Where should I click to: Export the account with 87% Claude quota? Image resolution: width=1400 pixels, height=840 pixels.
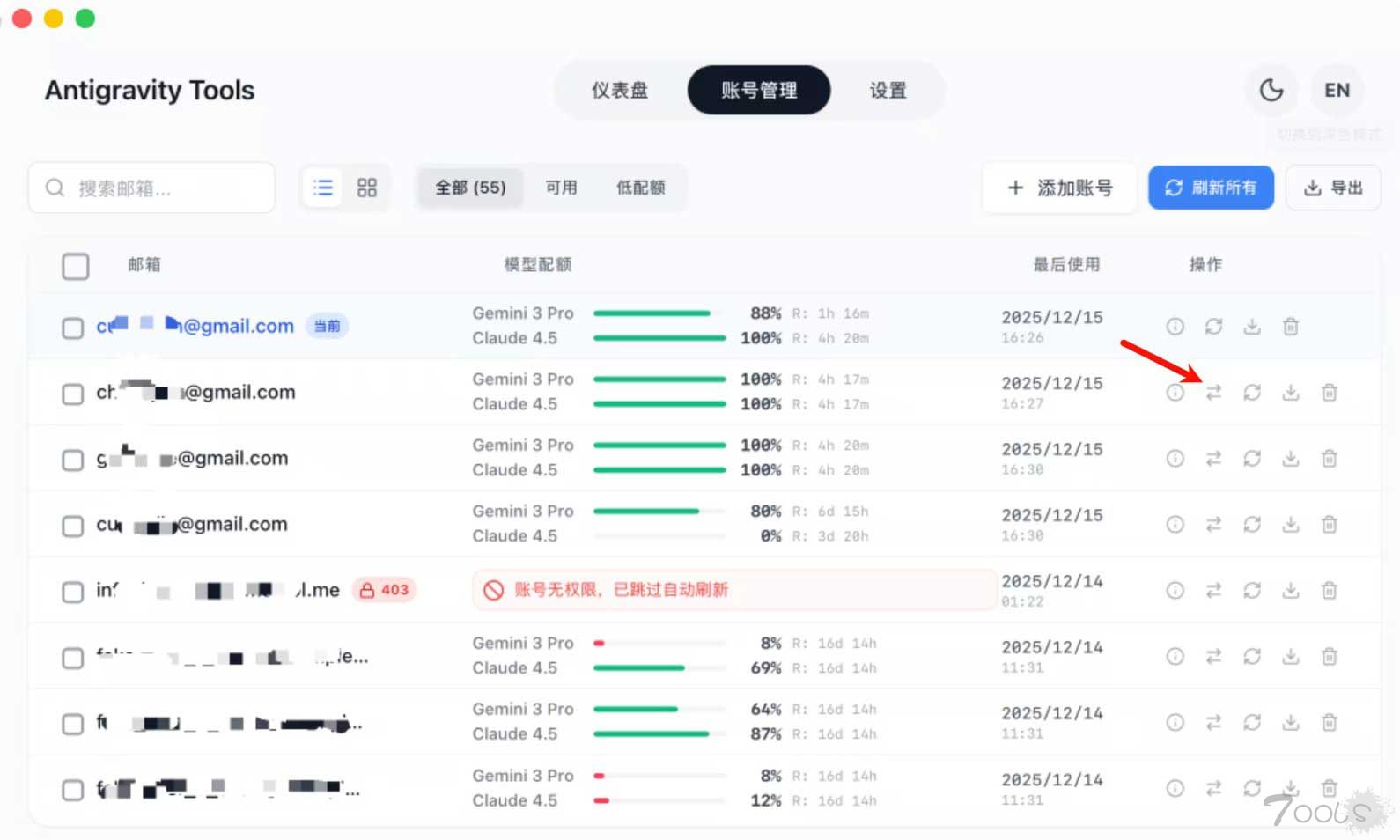(1291, 723)
